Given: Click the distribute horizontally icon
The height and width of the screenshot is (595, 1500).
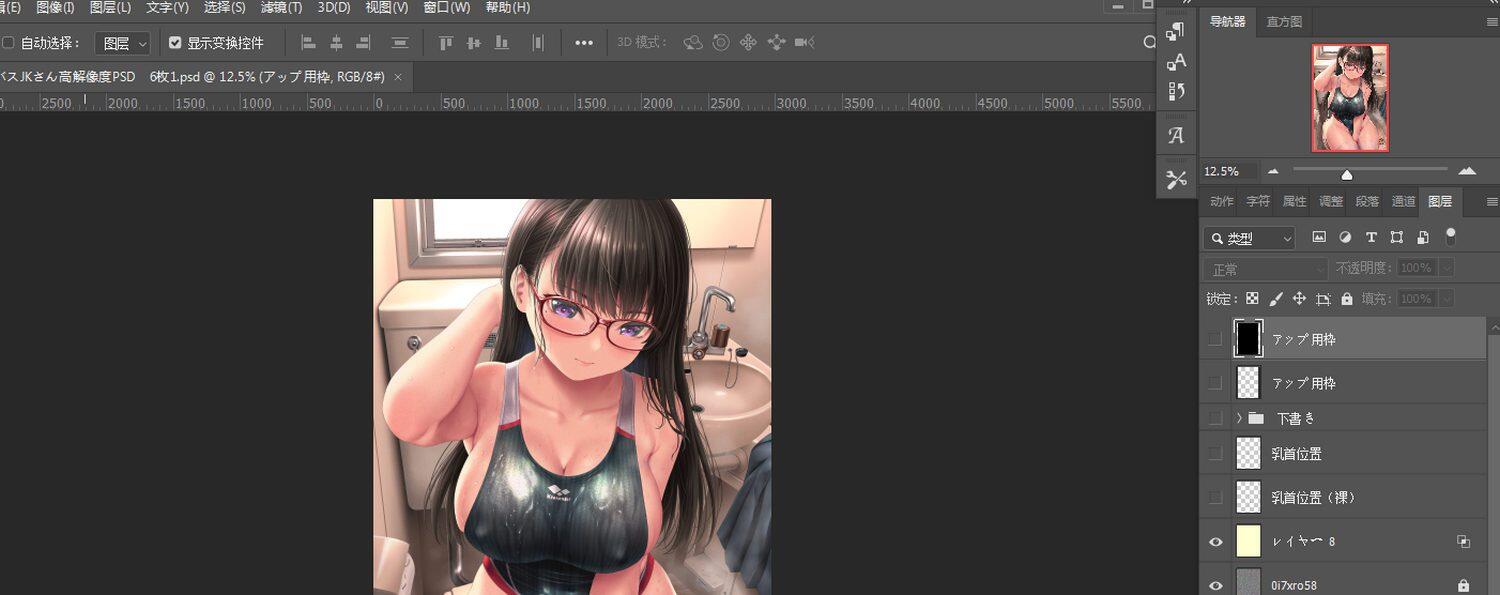Looking at the screenshot, I should point(538,43).
